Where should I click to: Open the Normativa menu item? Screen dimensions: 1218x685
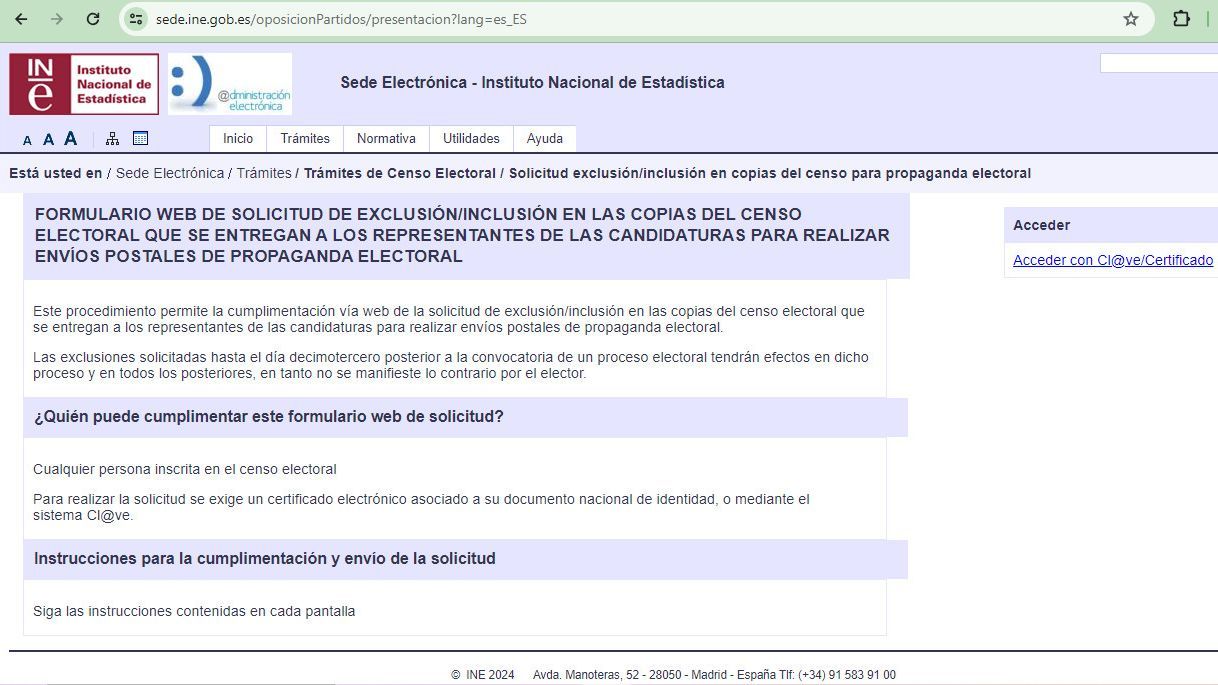386,138
